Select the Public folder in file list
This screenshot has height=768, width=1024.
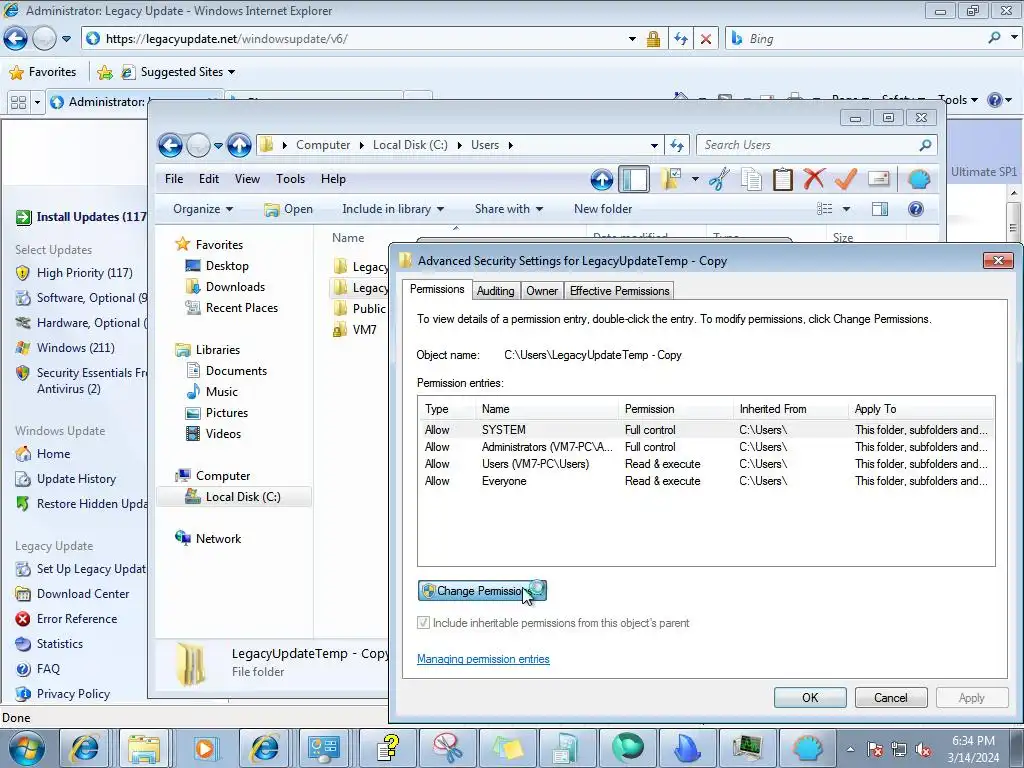pos(360,309)
